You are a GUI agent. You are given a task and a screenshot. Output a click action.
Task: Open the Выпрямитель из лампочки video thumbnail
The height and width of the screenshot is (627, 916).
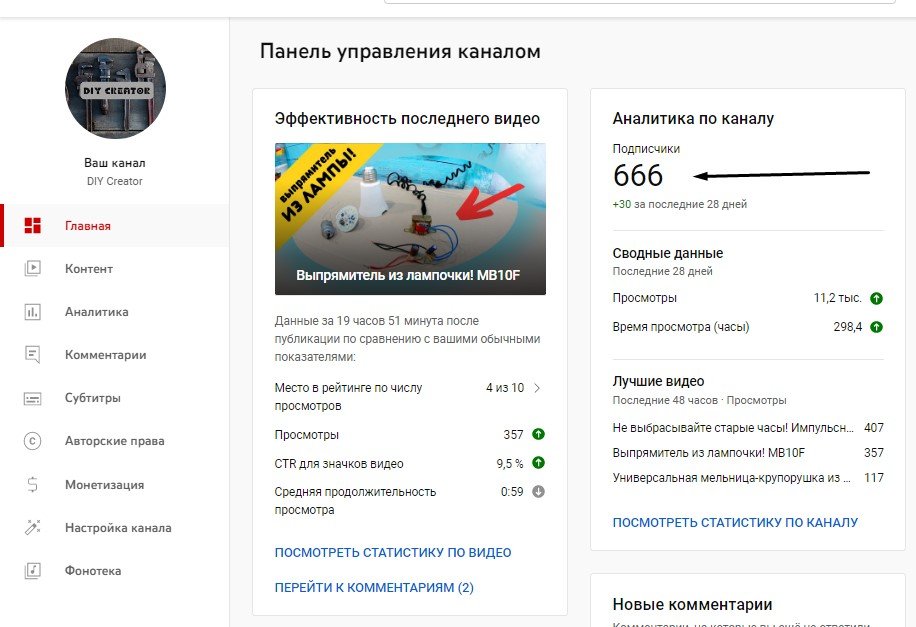tap(410, 219)
